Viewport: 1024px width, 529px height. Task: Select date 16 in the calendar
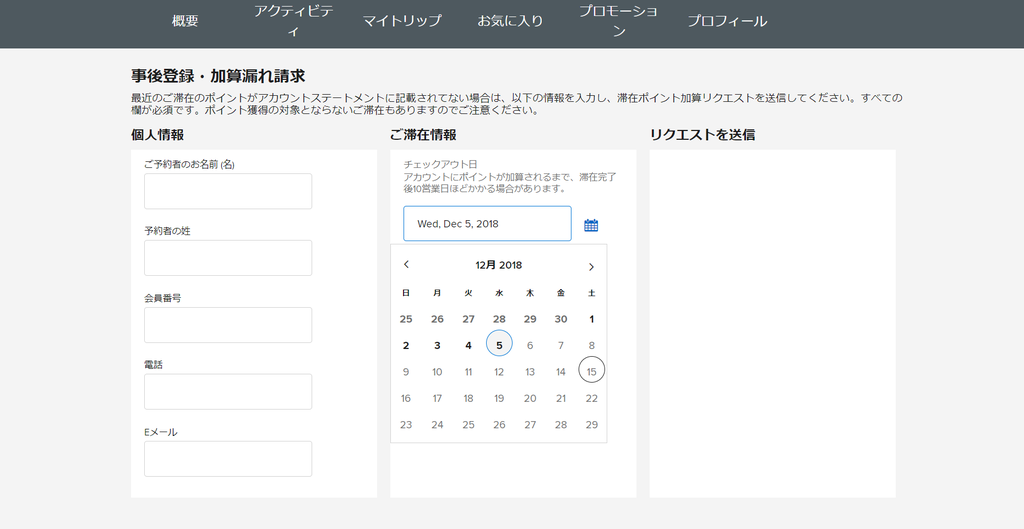[406, 398]
